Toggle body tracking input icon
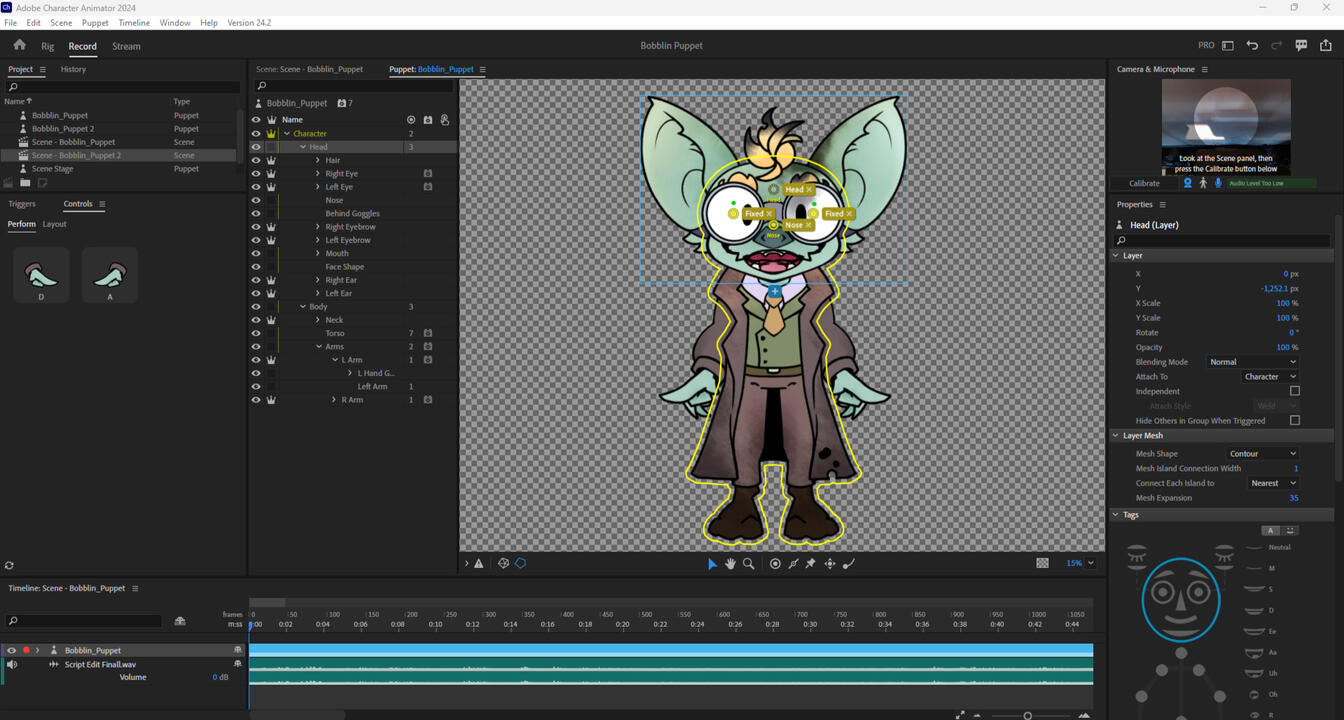 1203,183
